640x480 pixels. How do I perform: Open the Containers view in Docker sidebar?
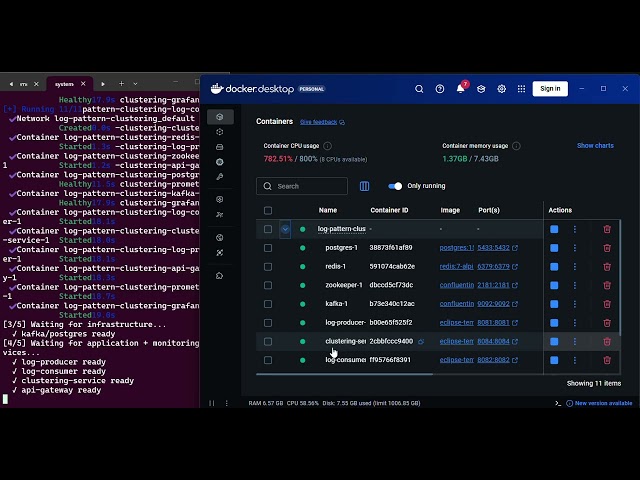pos(220,117)
